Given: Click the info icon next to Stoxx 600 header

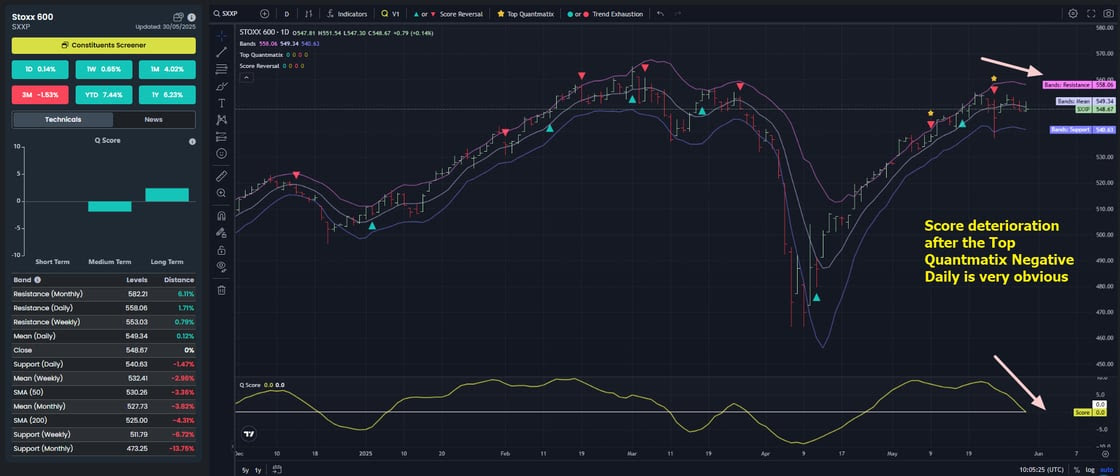Looking at the screenshot, I should coord(191,16).
